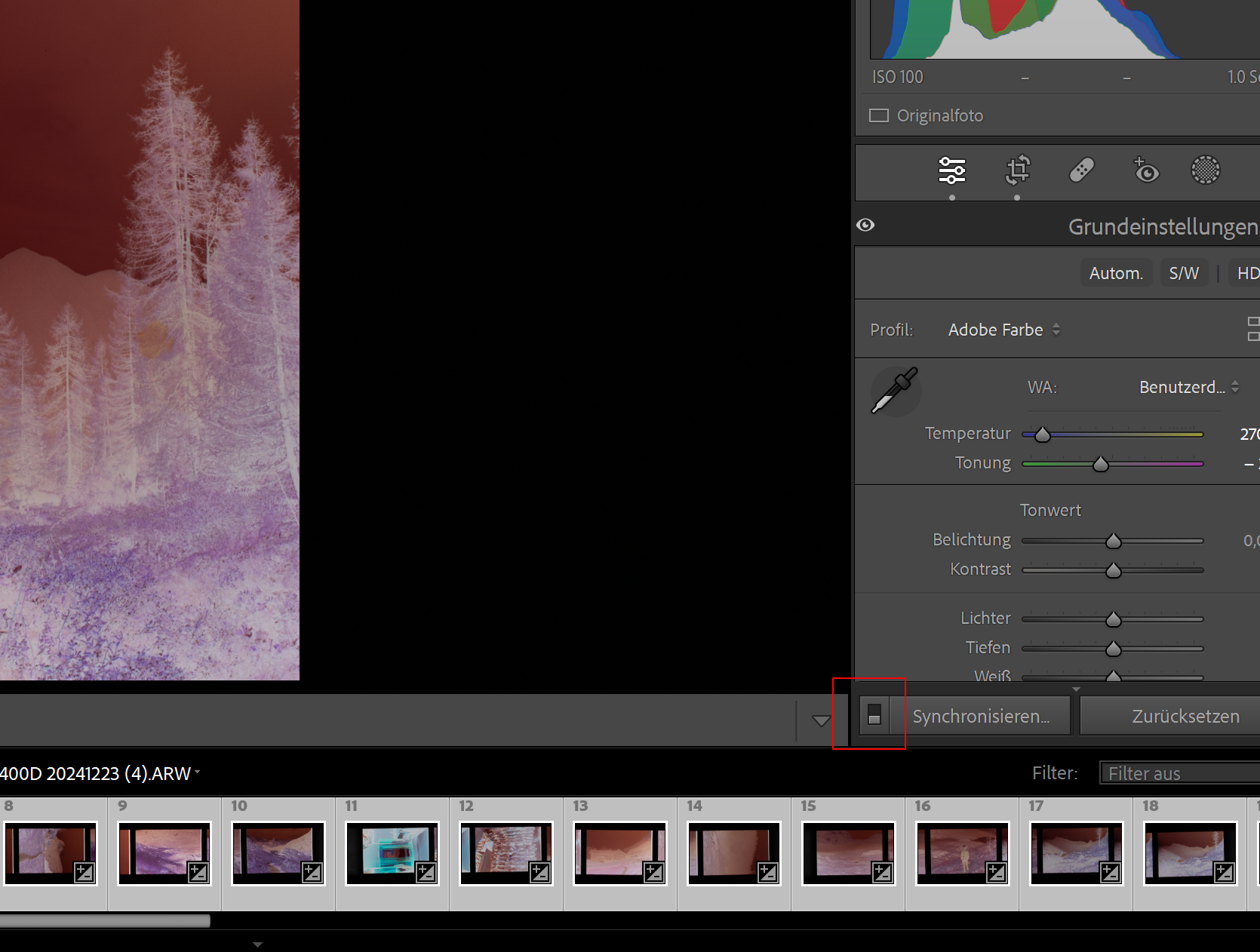Toggle Grundeinstellungen panel visibility eye

(865, 225)
